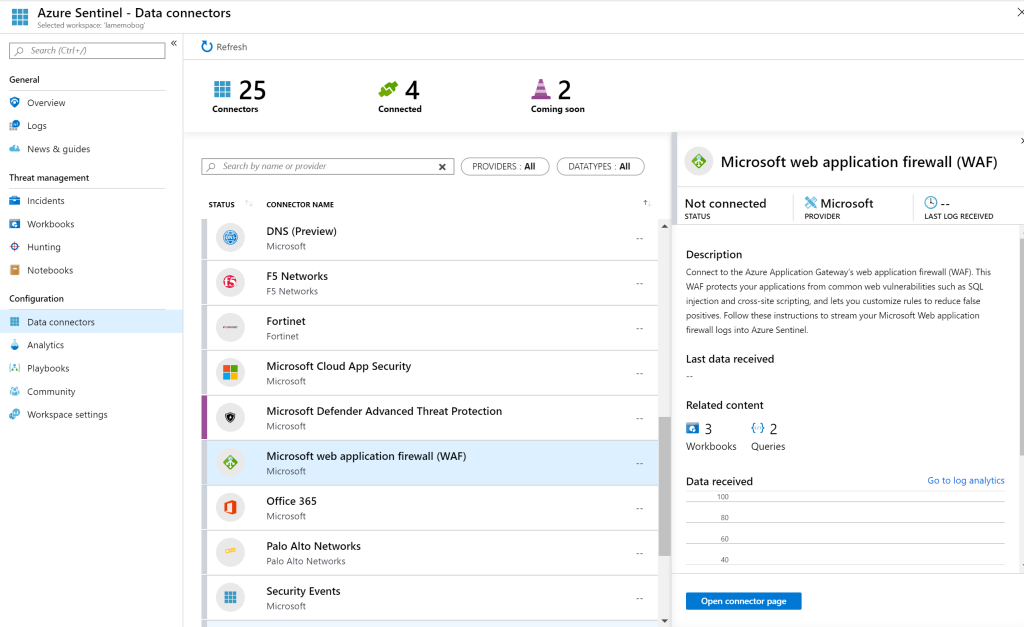This screenshot has width=1024, height=627.
Task: Select the F5 Networks connector icon
Action: (230, 282)
